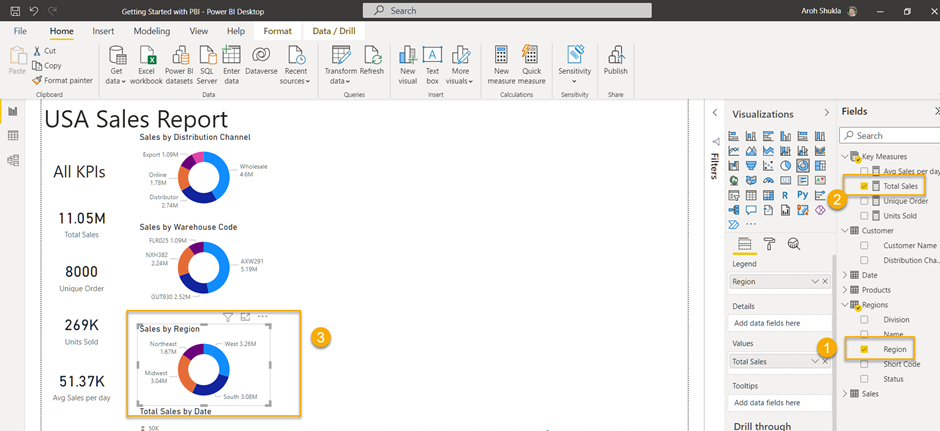Screen dimensions: 940x431
Task: Create a Quick measure
Action: click(x=531, y=65)
